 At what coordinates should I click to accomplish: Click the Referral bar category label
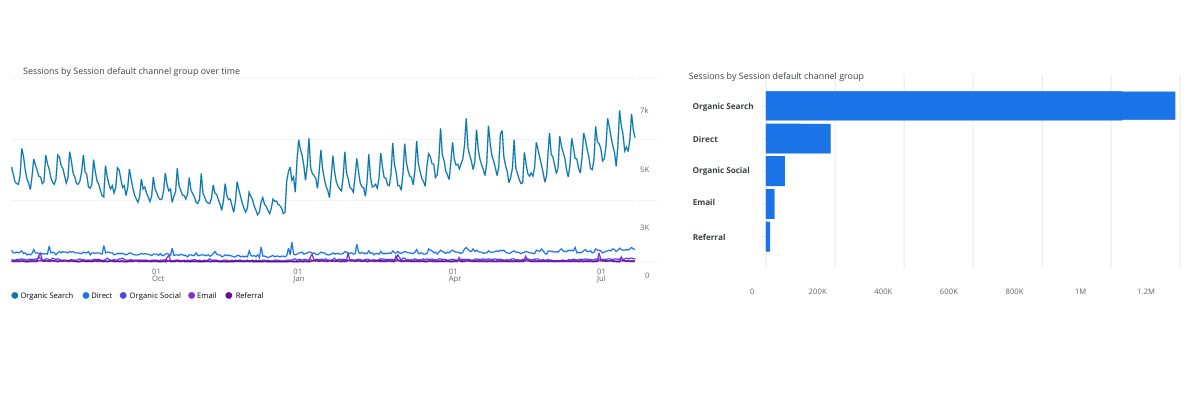709,237
